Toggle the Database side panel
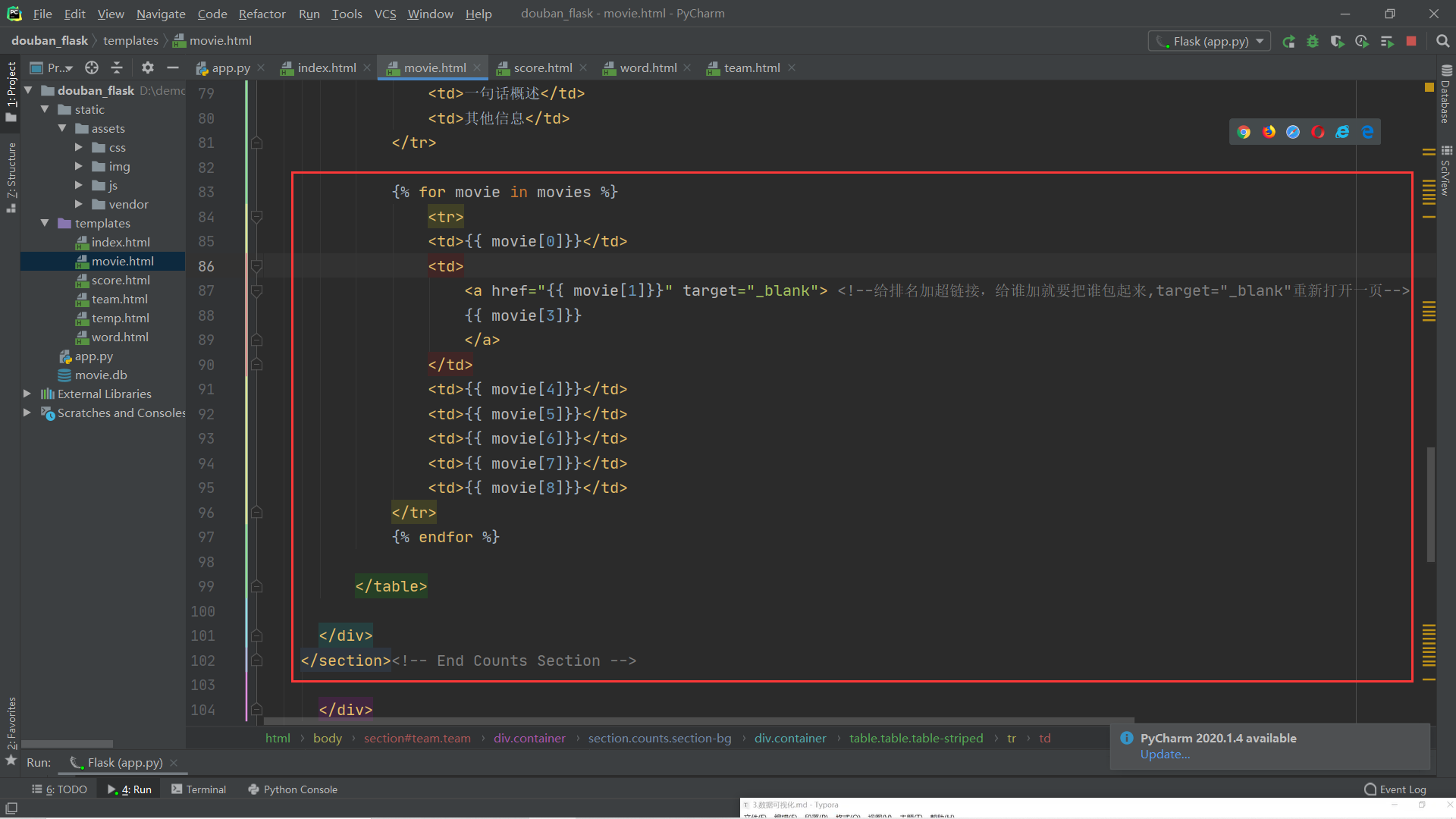1456x819 pixels. (1445, 95)
